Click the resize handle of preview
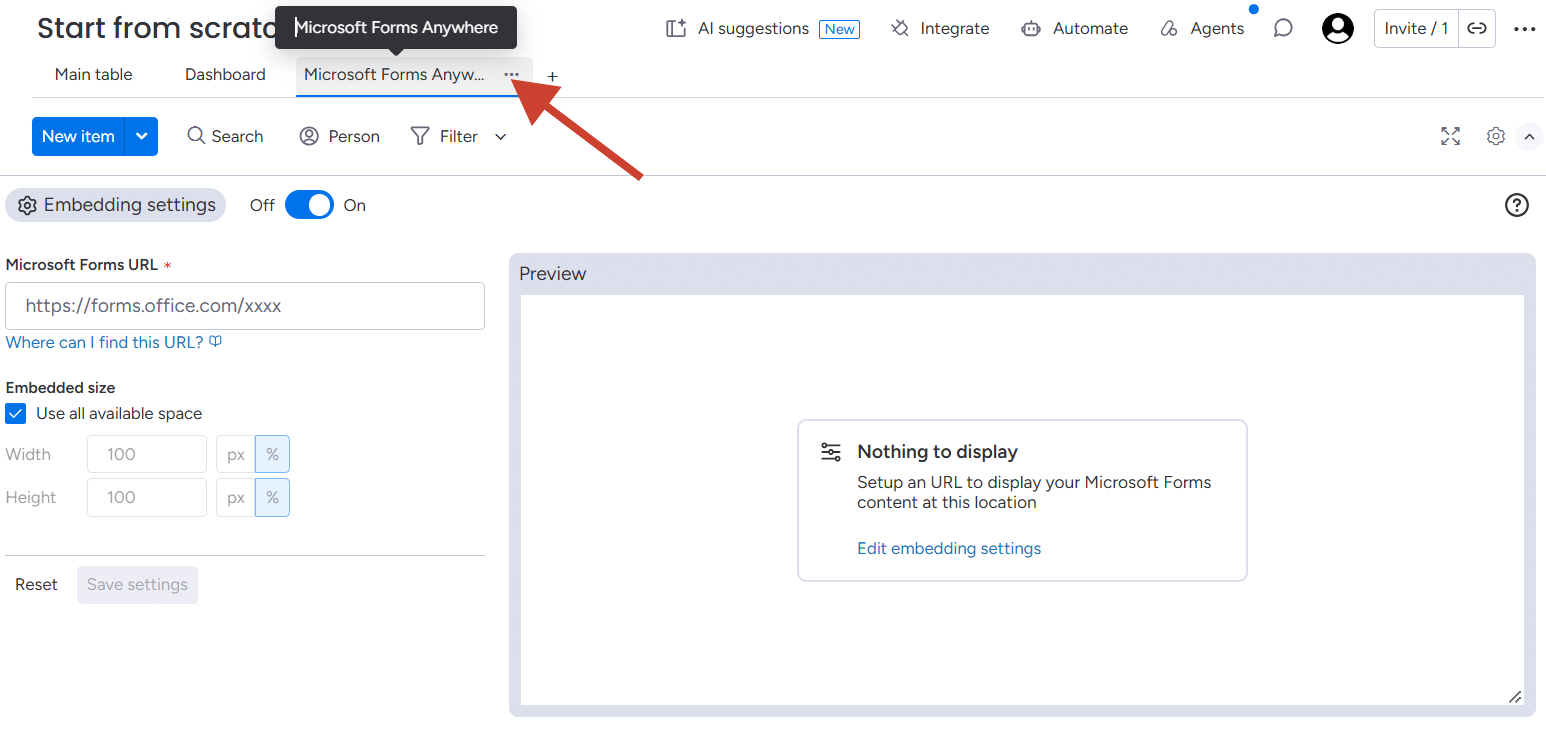The width and height of the screenshot is (1546, 731). (1515, 696)
